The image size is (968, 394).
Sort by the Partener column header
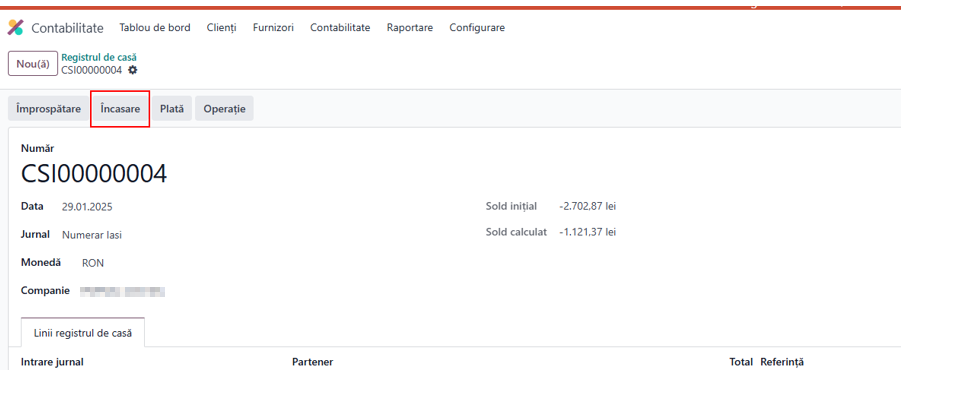click(312, 362)
